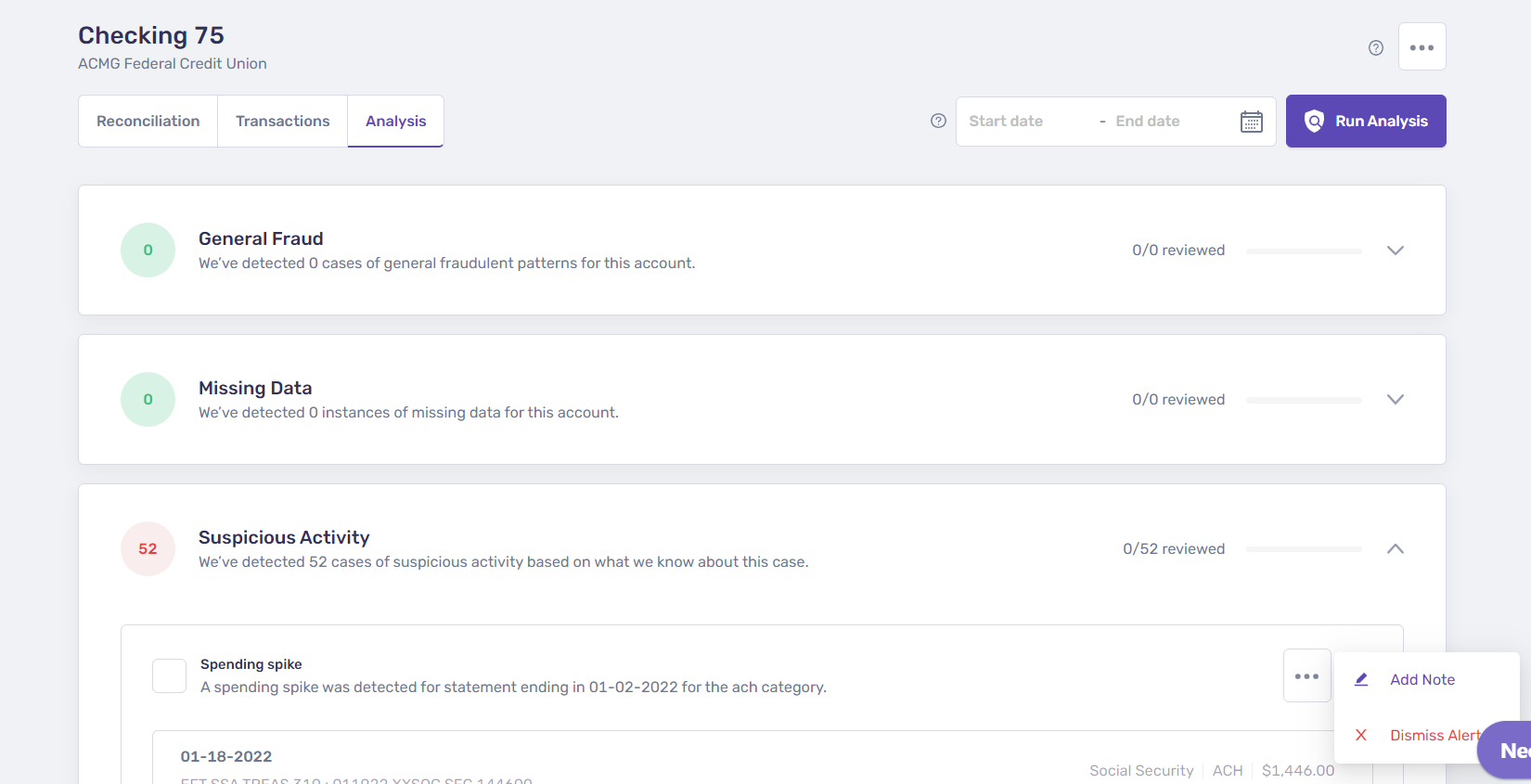This screenshot has height=784, width=1531.
Task: Click the shield icon on Run Analysis
Action: (1314, 122)
